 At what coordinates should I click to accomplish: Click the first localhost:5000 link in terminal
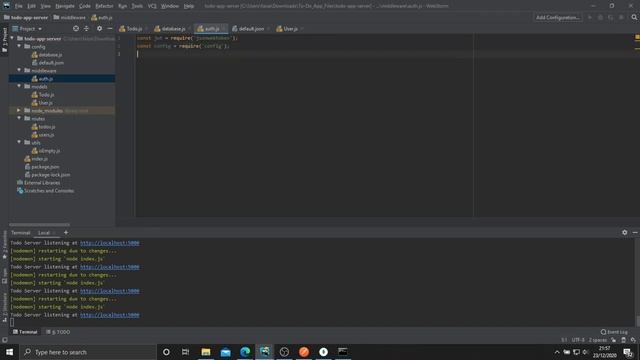(x=109, y=243)
